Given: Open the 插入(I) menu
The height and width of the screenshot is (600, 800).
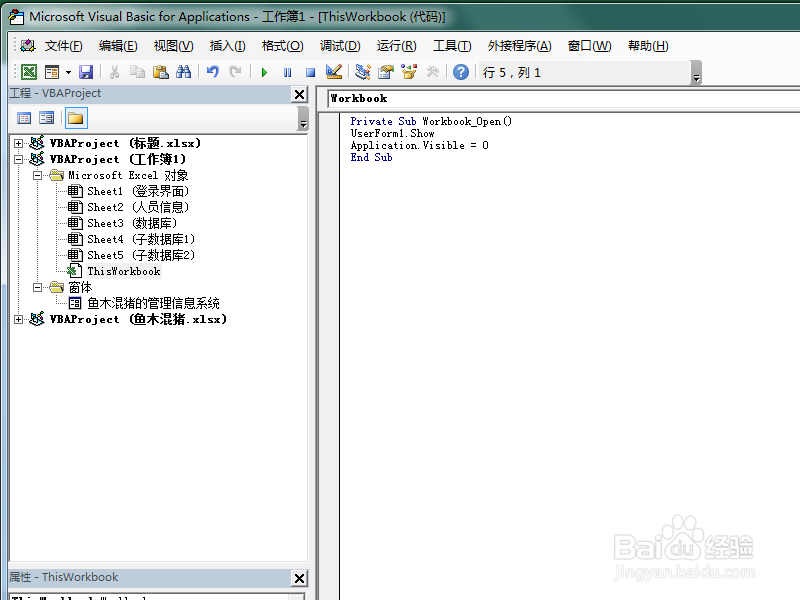Looking at the screenshot, I should tap(227, 46).
